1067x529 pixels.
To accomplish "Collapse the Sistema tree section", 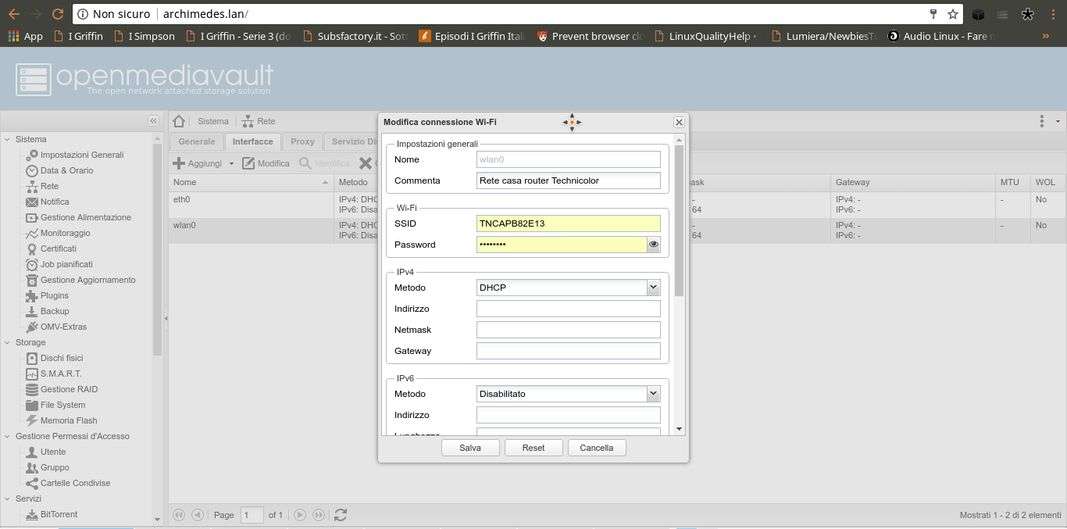I will pos(8,140).
